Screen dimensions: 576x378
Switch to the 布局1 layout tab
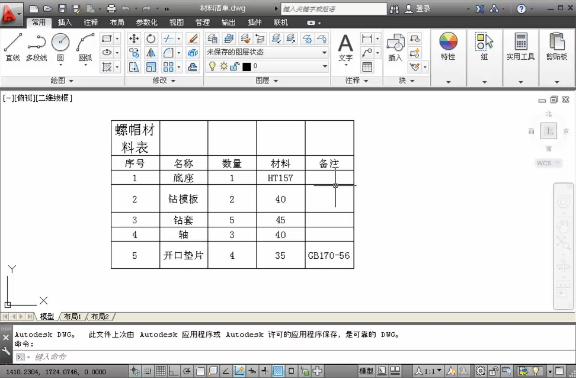[72, 316]
